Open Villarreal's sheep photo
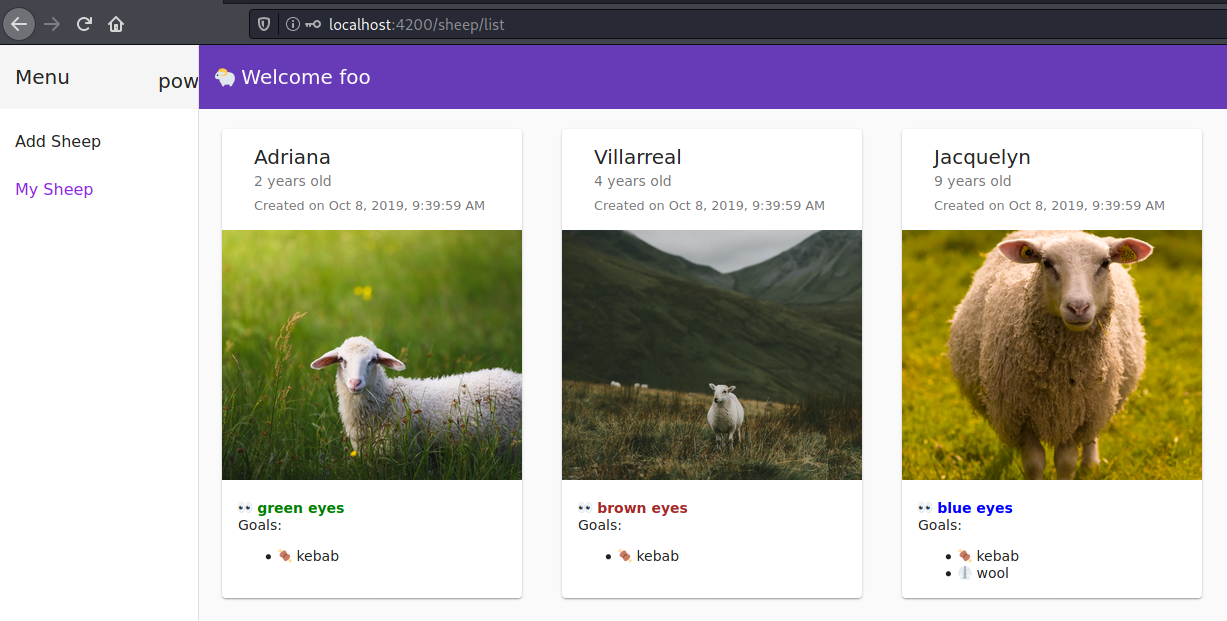The height and width of the screenshot is (621, 1227). pos(712,355)
